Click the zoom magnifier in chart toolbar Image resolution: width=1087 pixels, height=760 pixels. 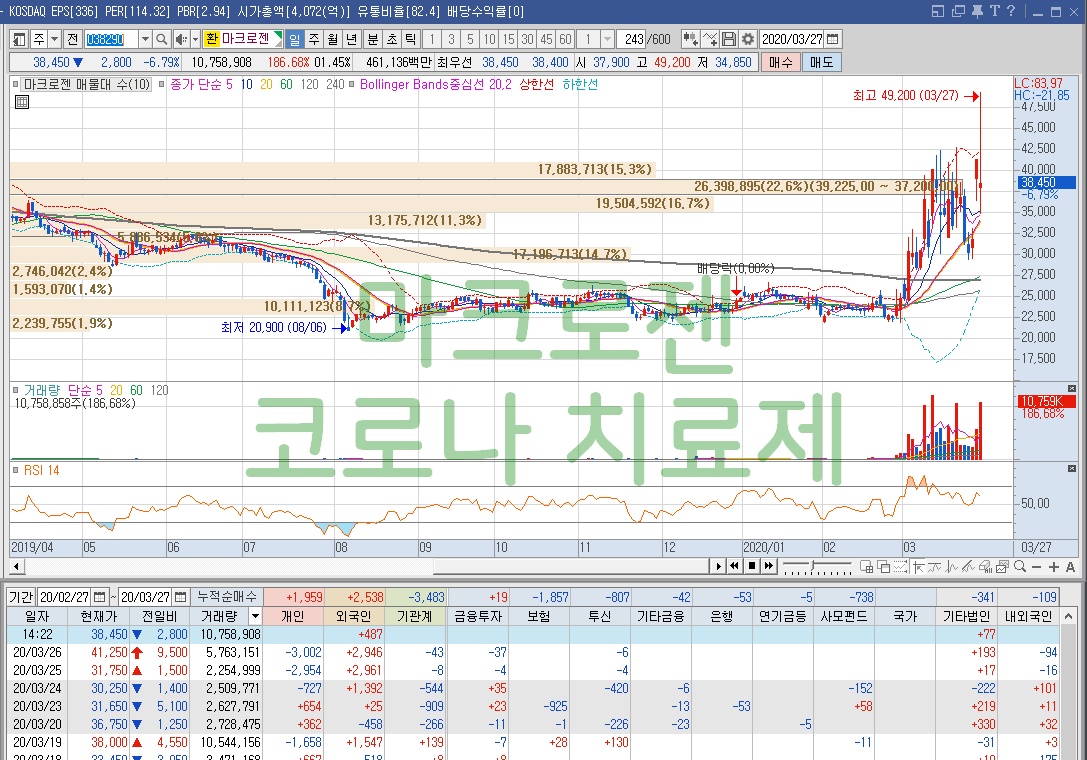tap(1020, 567)
